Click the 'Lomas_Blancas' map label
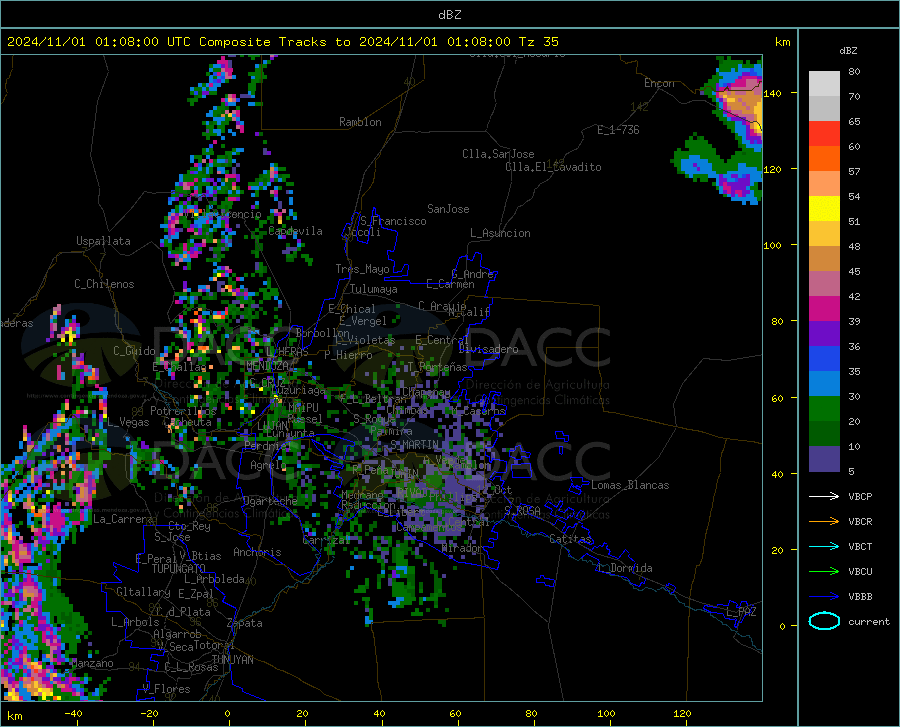The width and height of the screenshot is (900, 727). (x=630, y=485)
